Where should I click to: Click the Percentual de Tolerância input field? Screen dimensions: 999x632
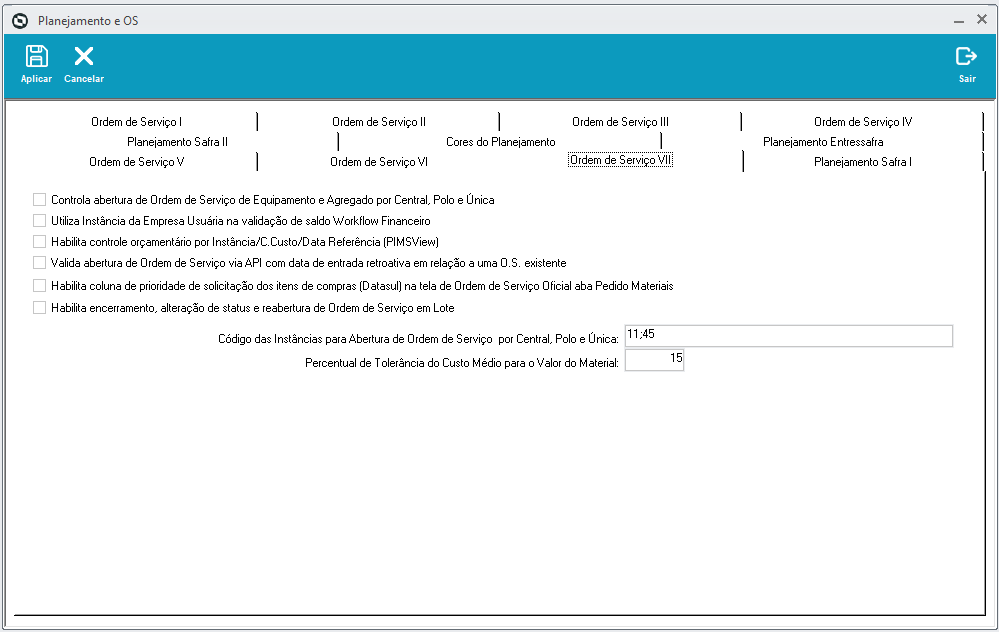coord(654,360)
